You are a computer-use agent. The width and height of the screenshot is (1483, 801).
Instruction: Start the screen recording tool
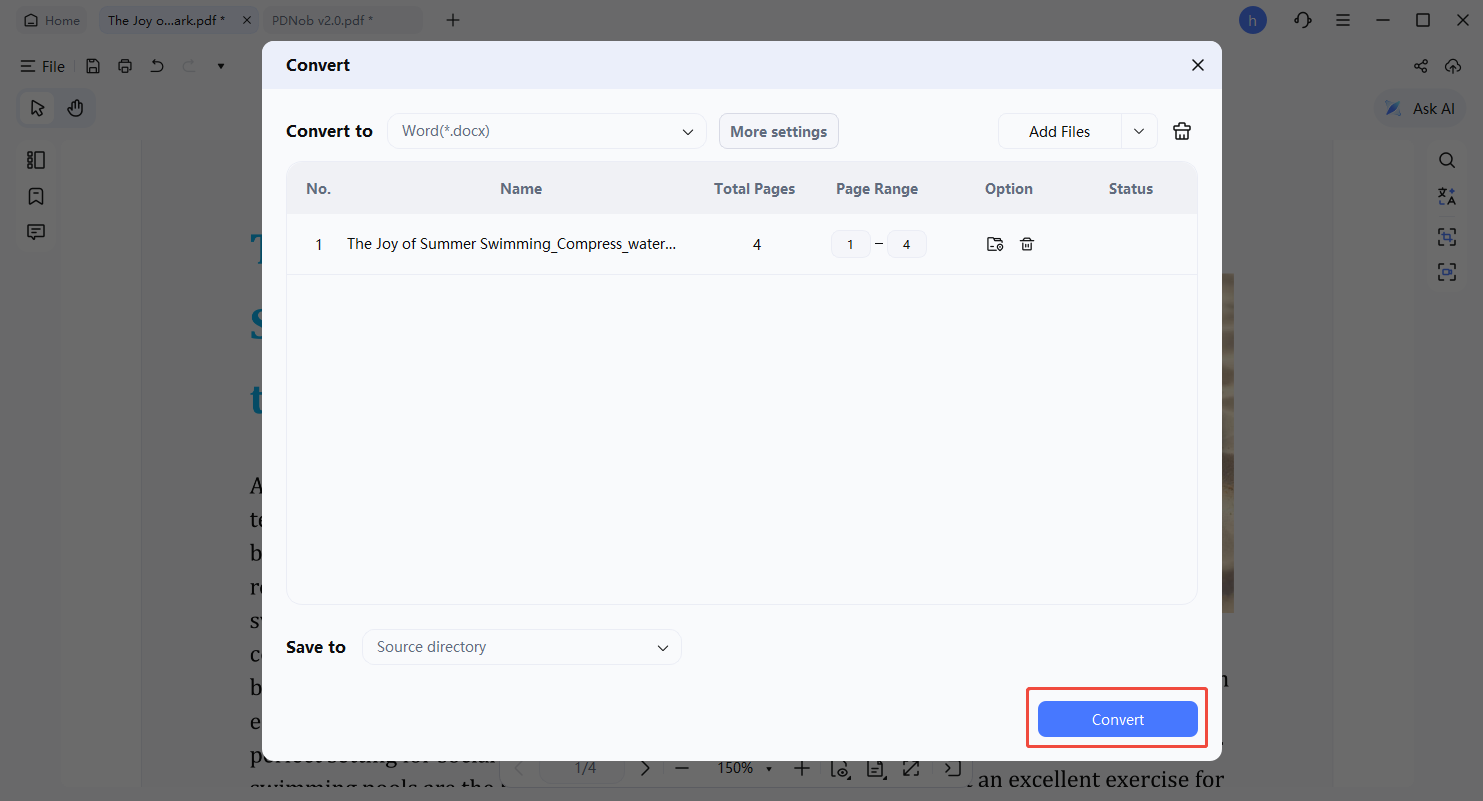(1447, 271)
